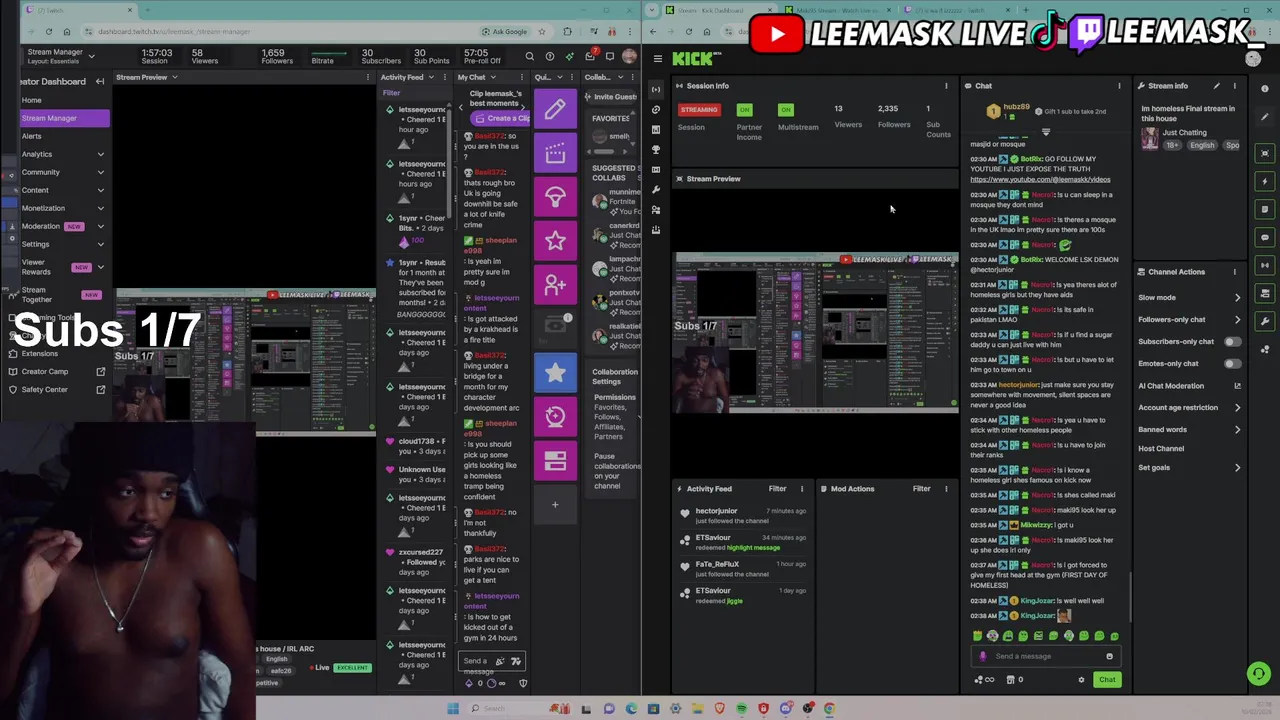The width and height of the screenshot is (1280, 720).
Task: Expand Slow mode options in Kick
Action: [x=1237, y=298]
